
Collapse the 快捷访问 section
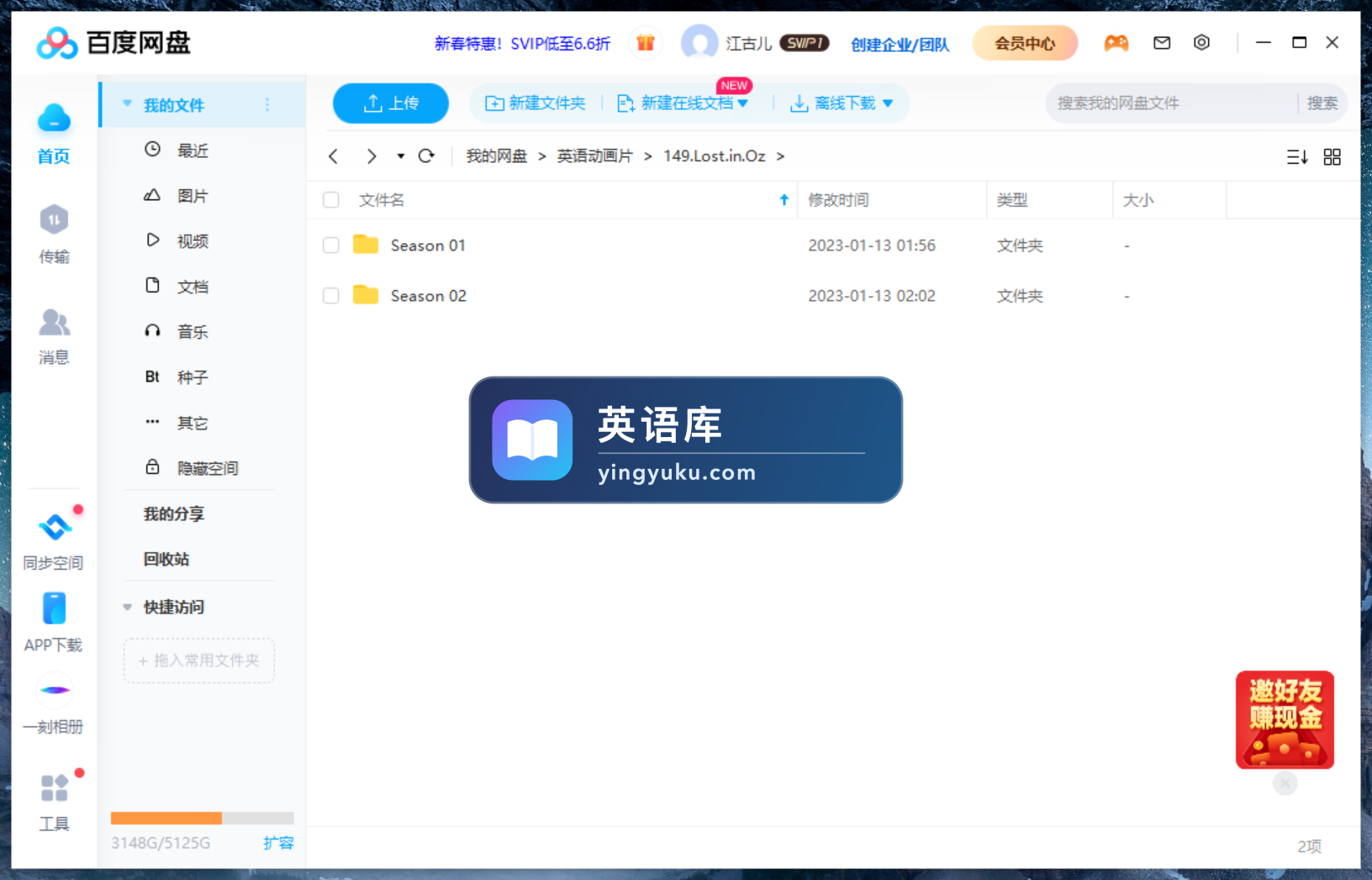click(x=128, y=607)
